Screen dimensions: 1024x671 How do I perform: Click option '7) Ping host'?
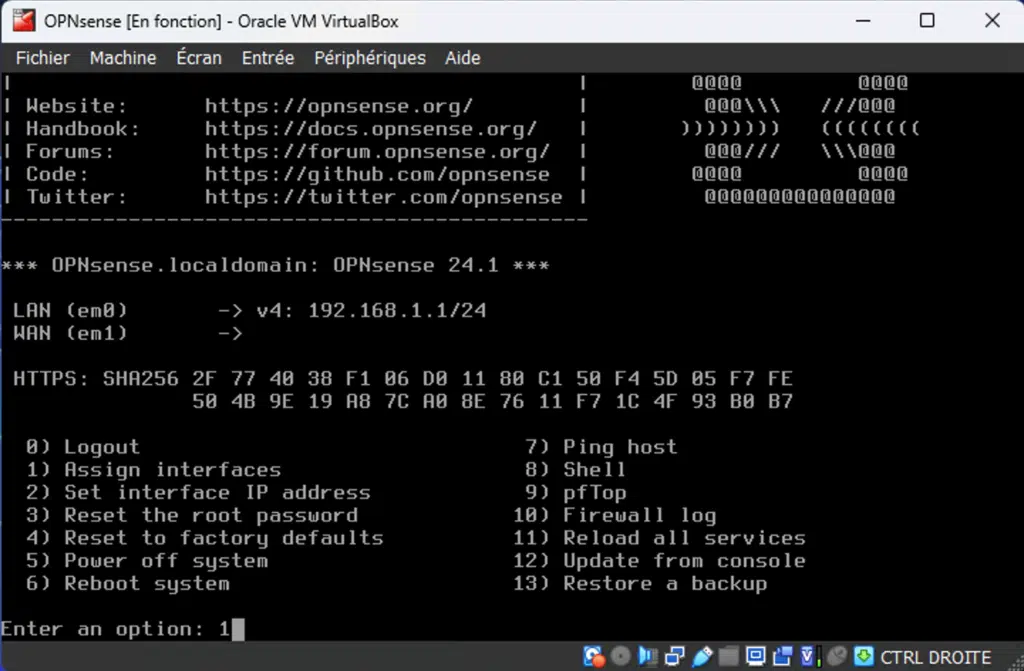601,447
